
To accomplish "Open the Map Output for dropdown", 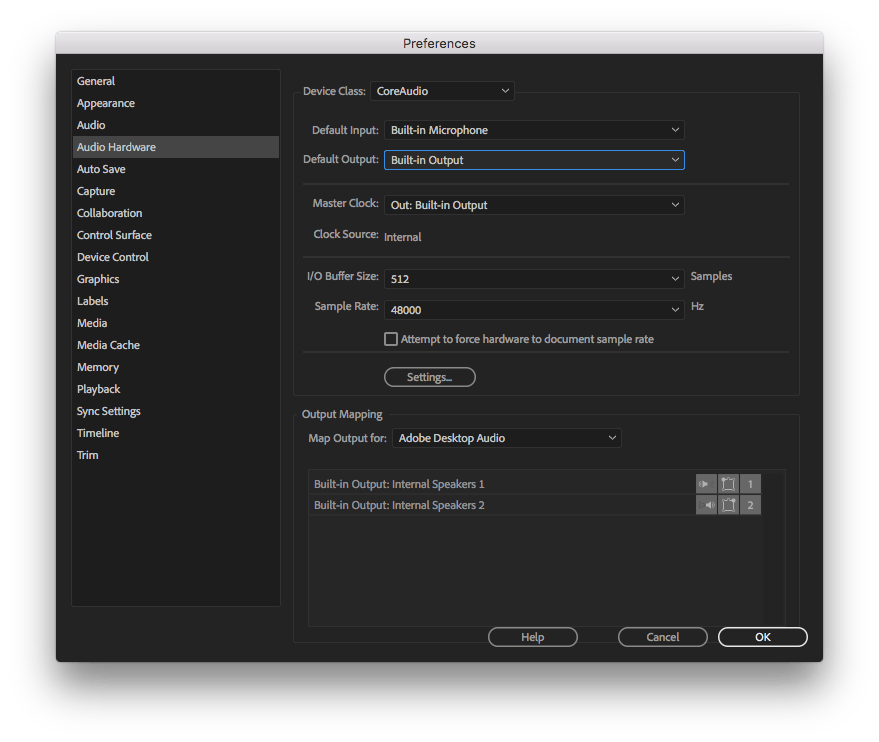I will pos(507,438).
